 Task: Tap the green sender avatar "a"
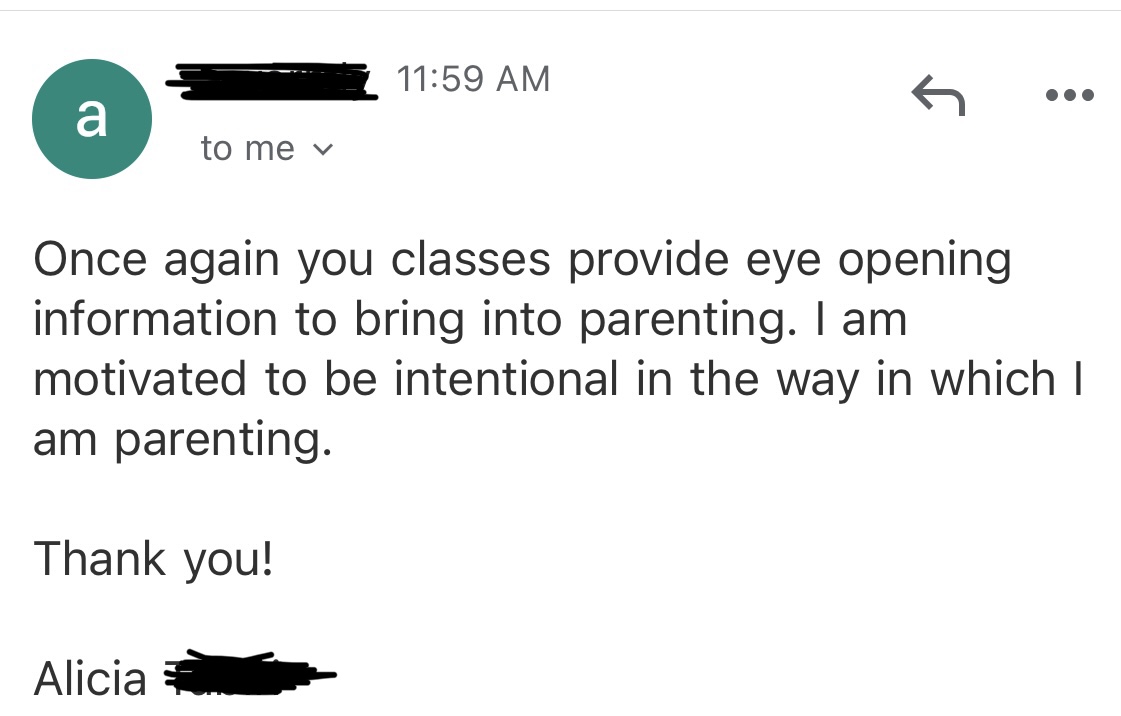pos(92,119)
